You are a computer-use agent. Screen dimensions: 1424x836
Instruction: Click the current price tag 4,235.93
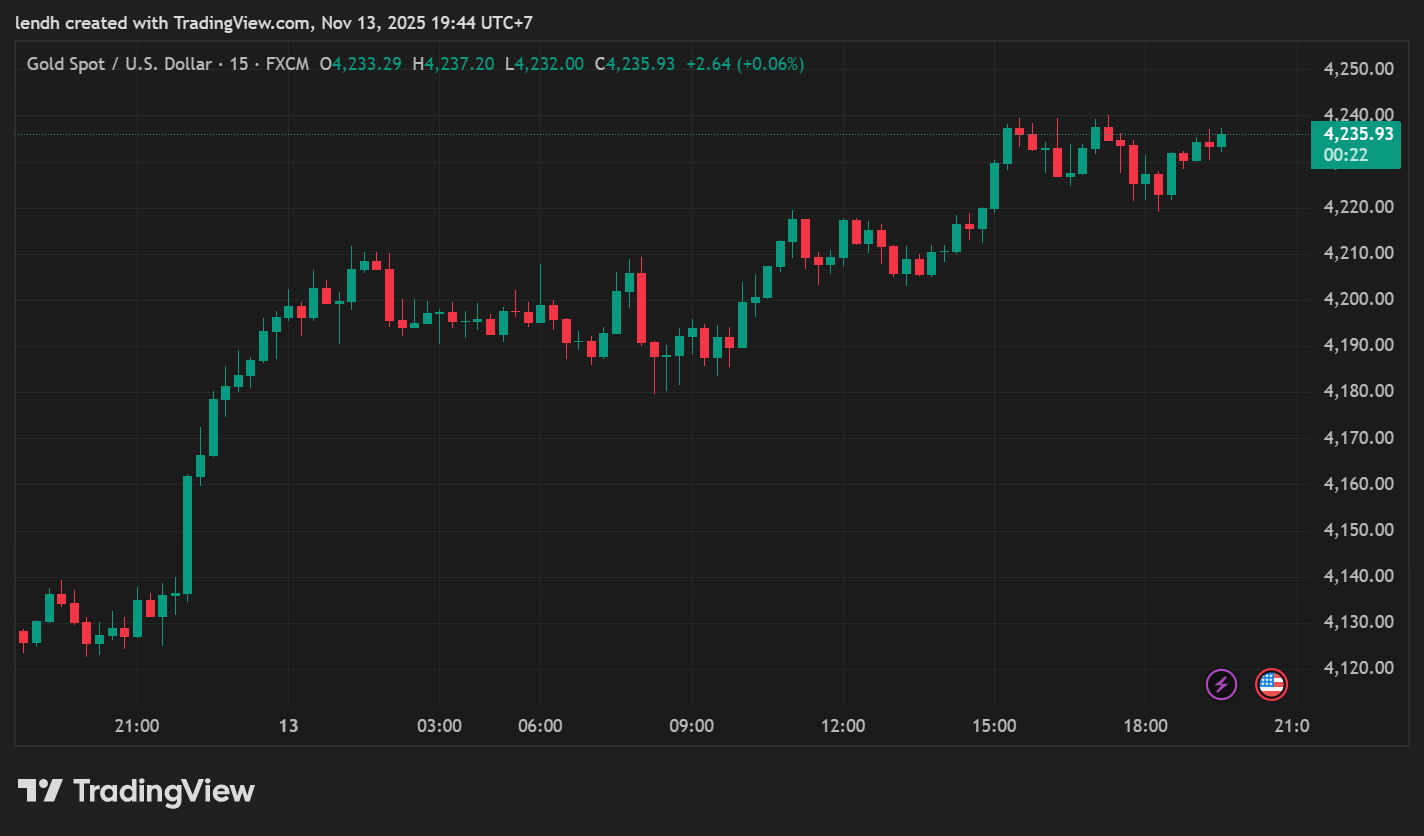click(1356, 134)
